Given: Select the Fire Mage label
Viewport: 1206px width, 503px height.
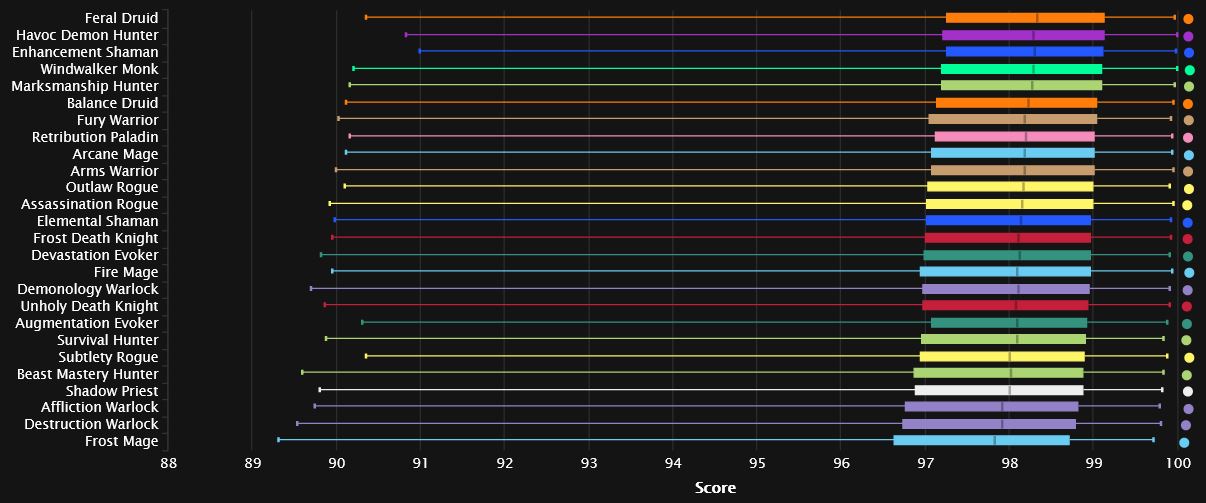Looking at the screenshot, I should [x=126, y=273].
